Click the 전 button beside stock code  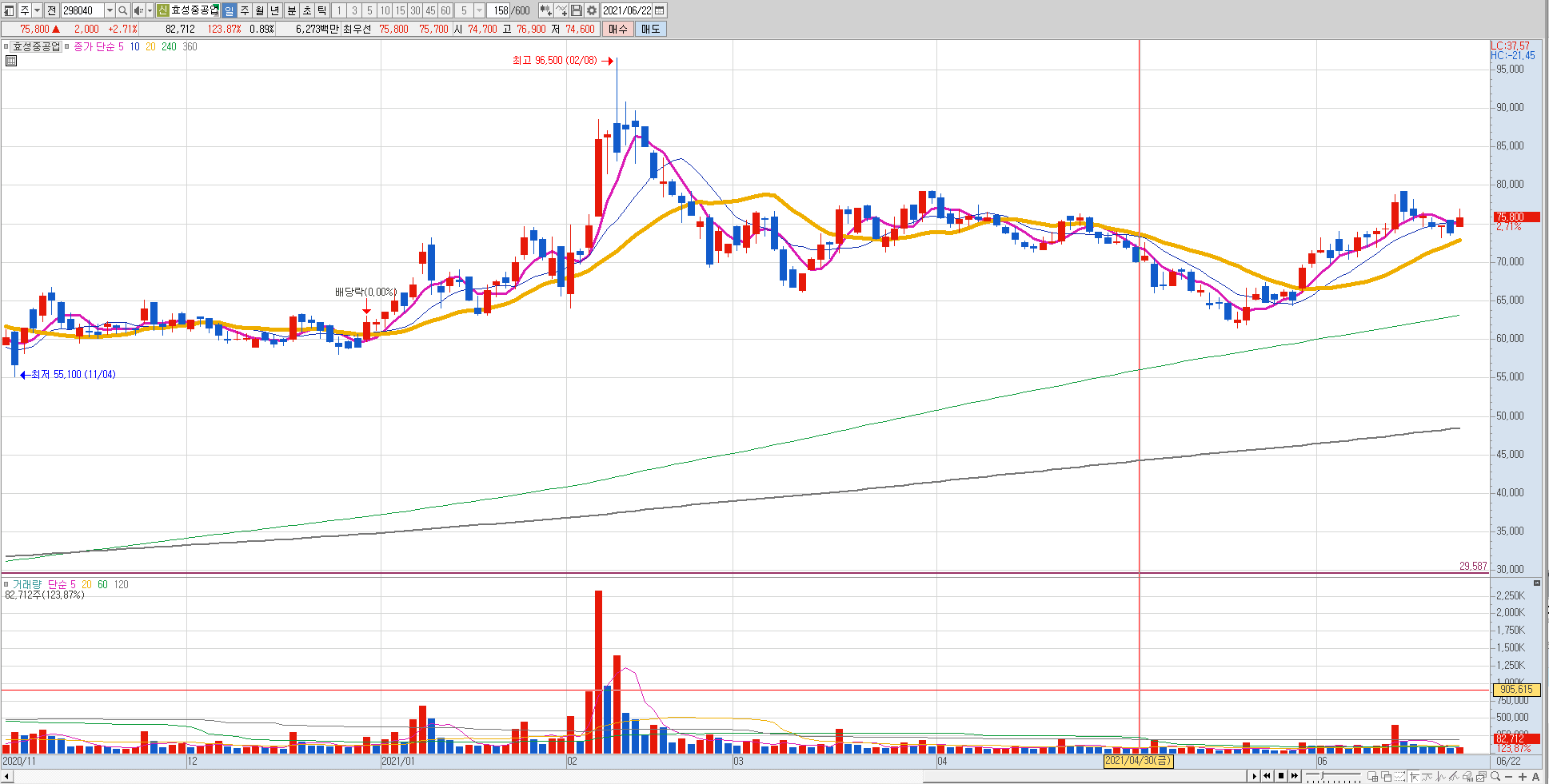51,10
